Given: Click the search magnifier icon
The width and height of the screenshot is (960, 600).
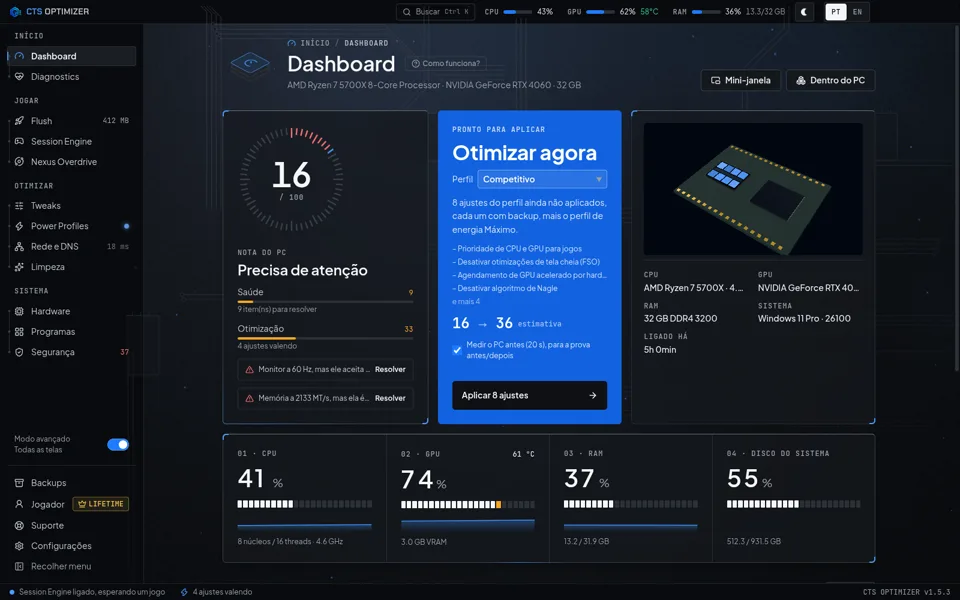Looking at the screenshot, I should pos(407,12).
